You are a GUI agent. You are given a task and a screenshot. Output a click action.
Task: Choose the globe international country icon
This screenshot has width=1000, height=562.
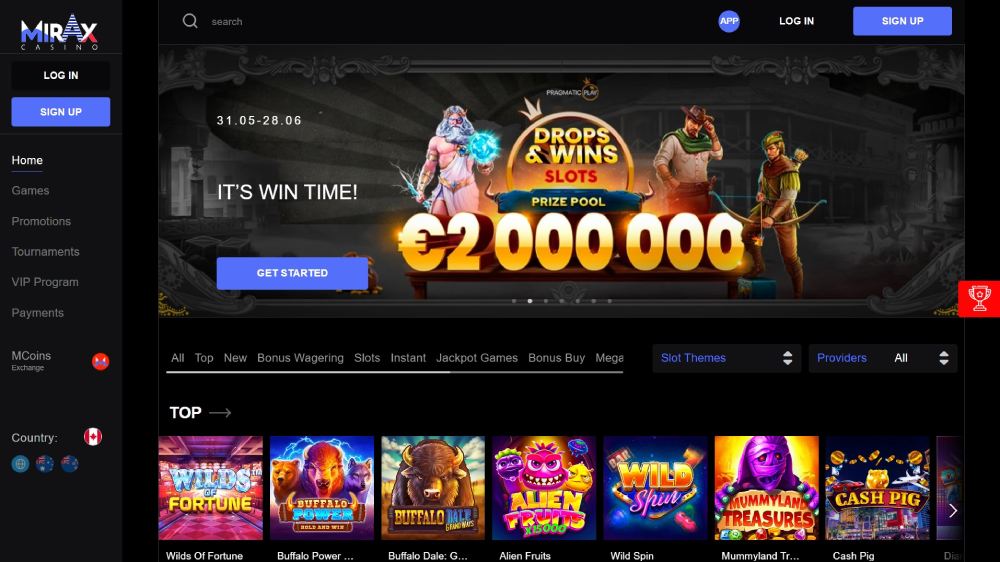pos(20,464)
